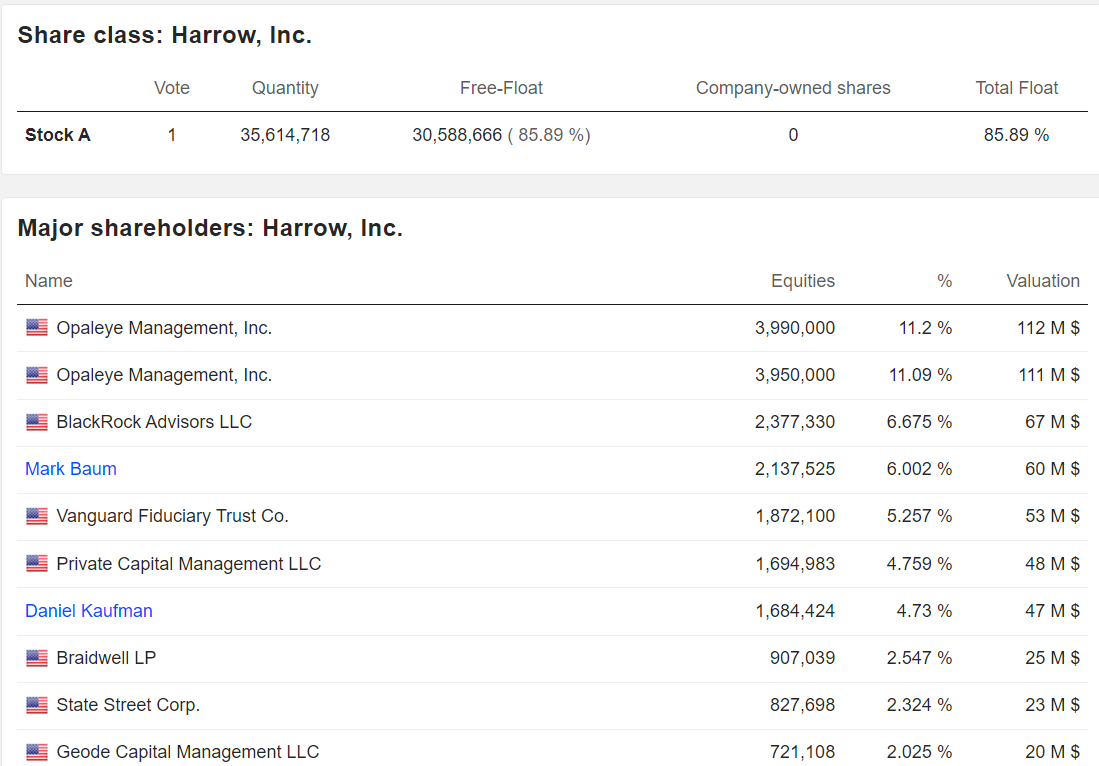Select the Opaleye Management name with 11.2 %

click(164, 328)
